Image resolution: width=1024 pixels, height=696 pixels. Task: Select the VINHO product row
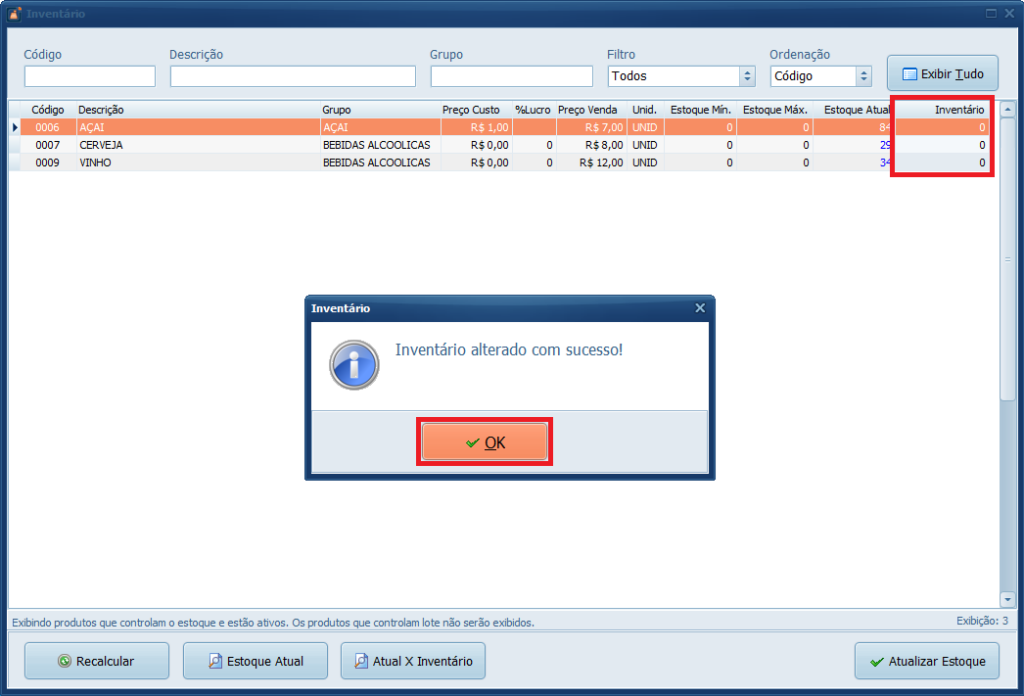200,162
